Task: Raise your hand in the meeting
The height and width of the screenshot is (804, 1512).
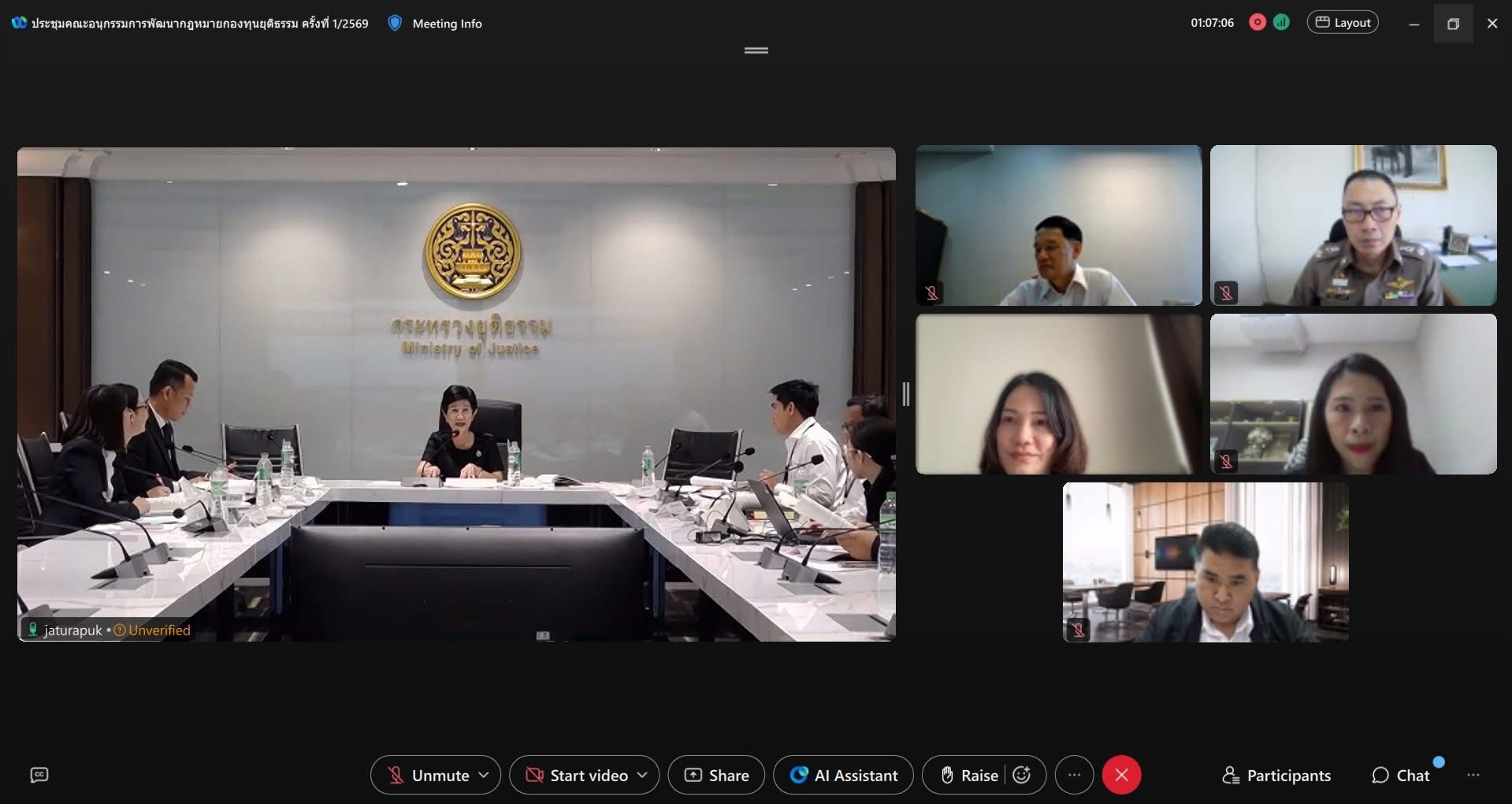Action: click(x=968, y=776)
